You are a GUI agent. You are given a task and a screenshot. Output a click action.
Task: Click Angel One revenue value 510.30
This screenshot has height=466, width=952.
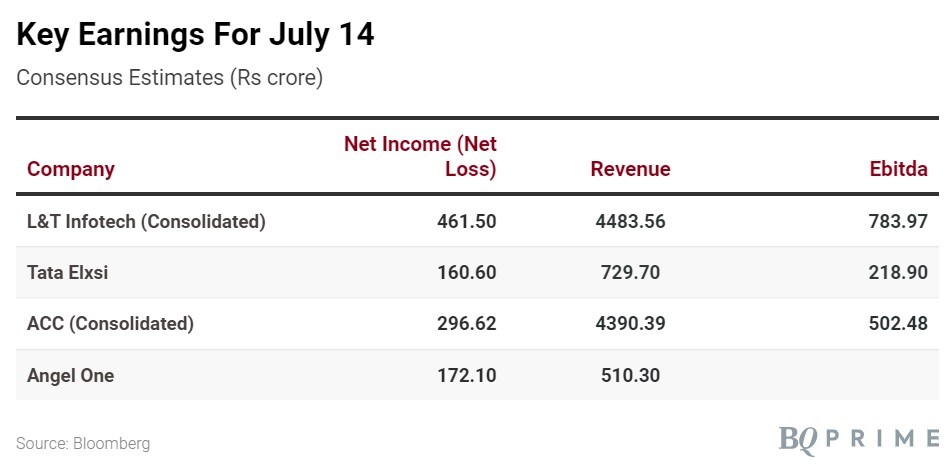pos(630,376)
